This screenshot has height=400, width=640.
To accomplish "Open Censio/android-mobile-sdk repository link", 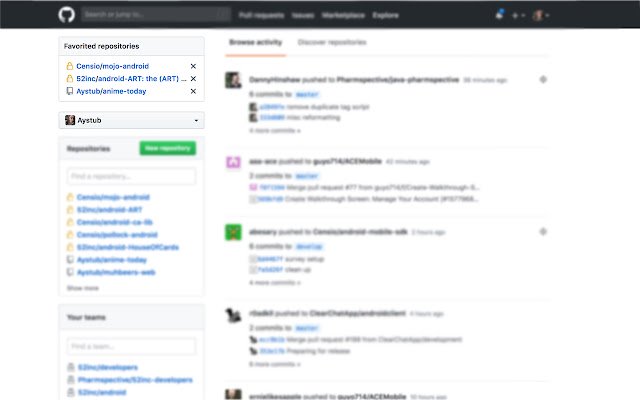I will coord(360,232).
